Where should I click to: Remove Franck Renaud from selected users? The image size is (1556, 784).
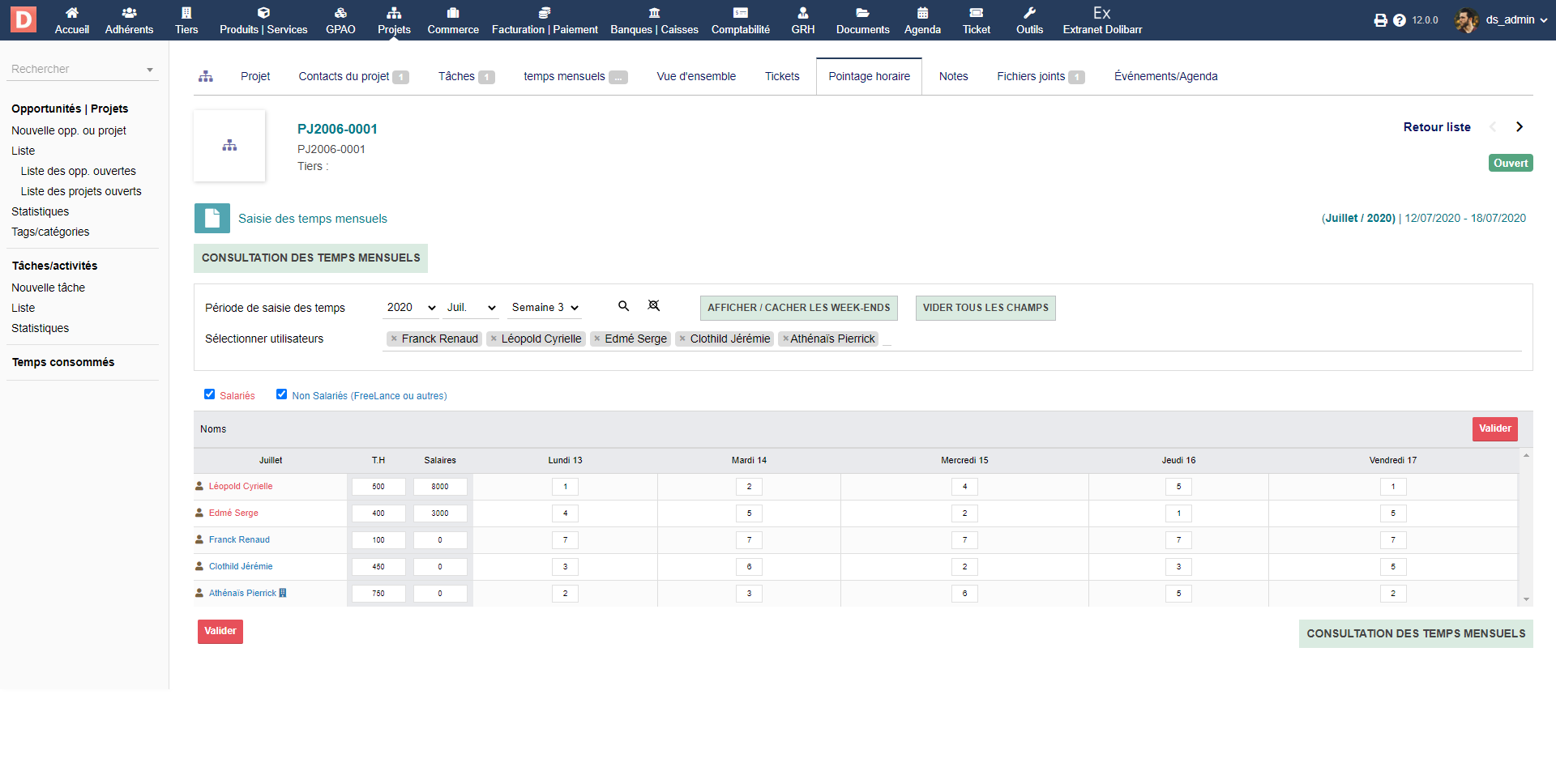pos(394,339)
